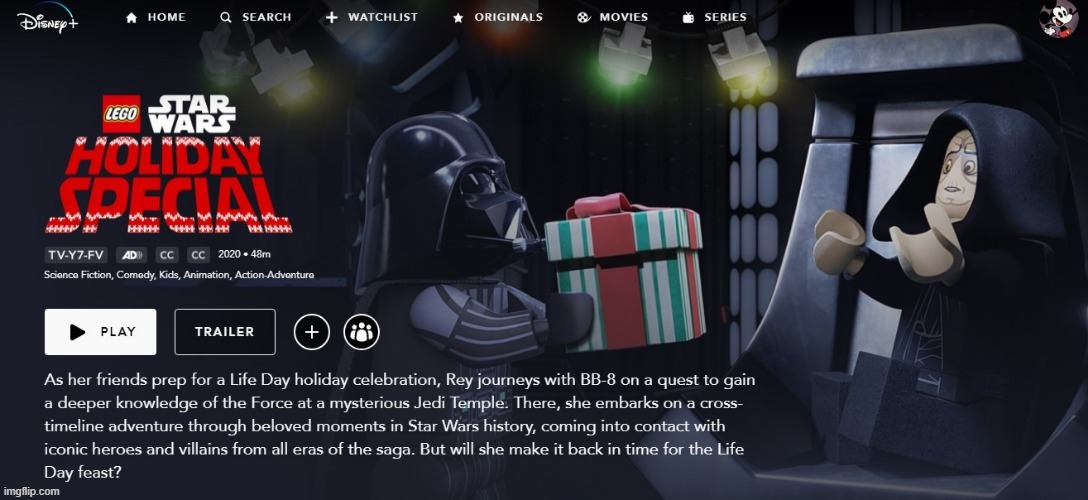Browse Series from the top bar
1088x500 pixels.
click(x=714, y=17)
